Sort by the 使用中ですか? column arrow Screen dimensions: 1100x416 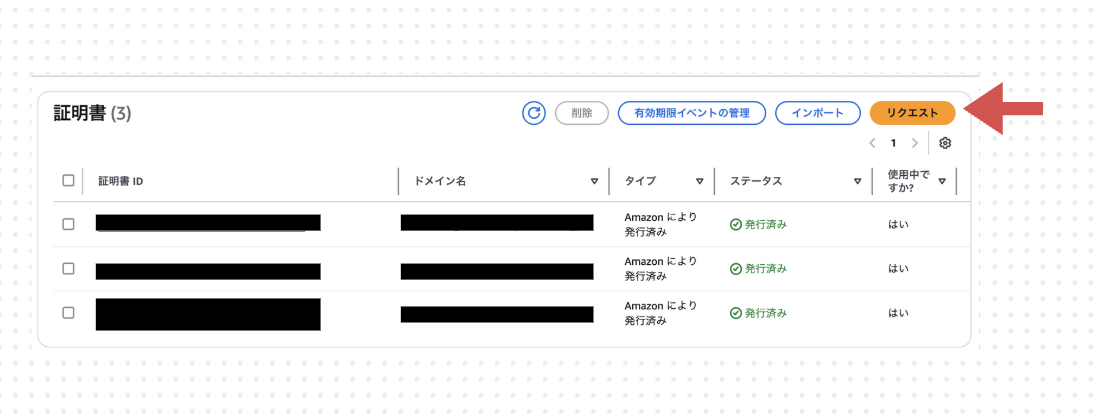(x=942, y=181)
